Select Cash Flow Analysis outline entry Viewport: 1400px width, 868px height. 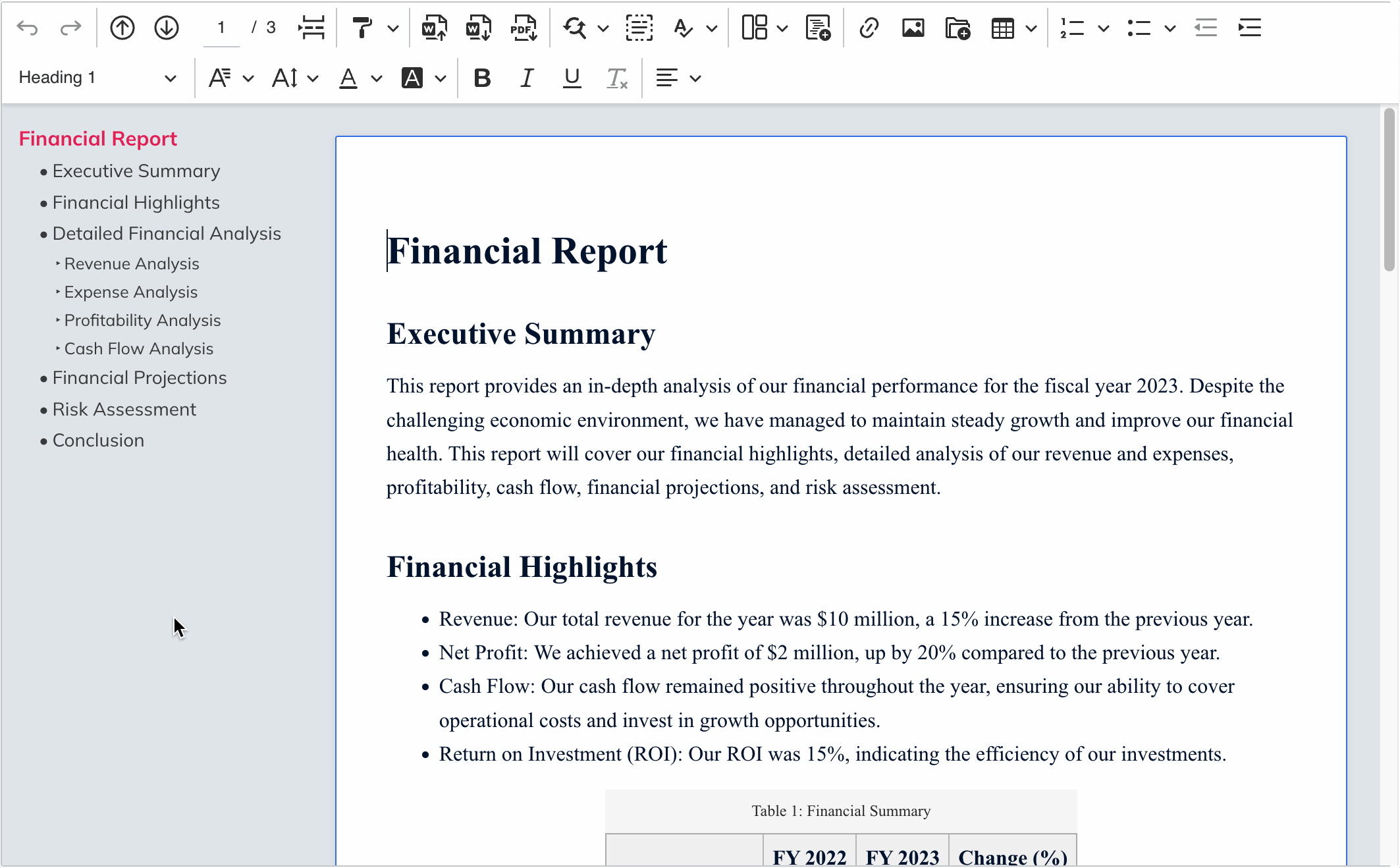pyautogui.click(x=138, y=348)
